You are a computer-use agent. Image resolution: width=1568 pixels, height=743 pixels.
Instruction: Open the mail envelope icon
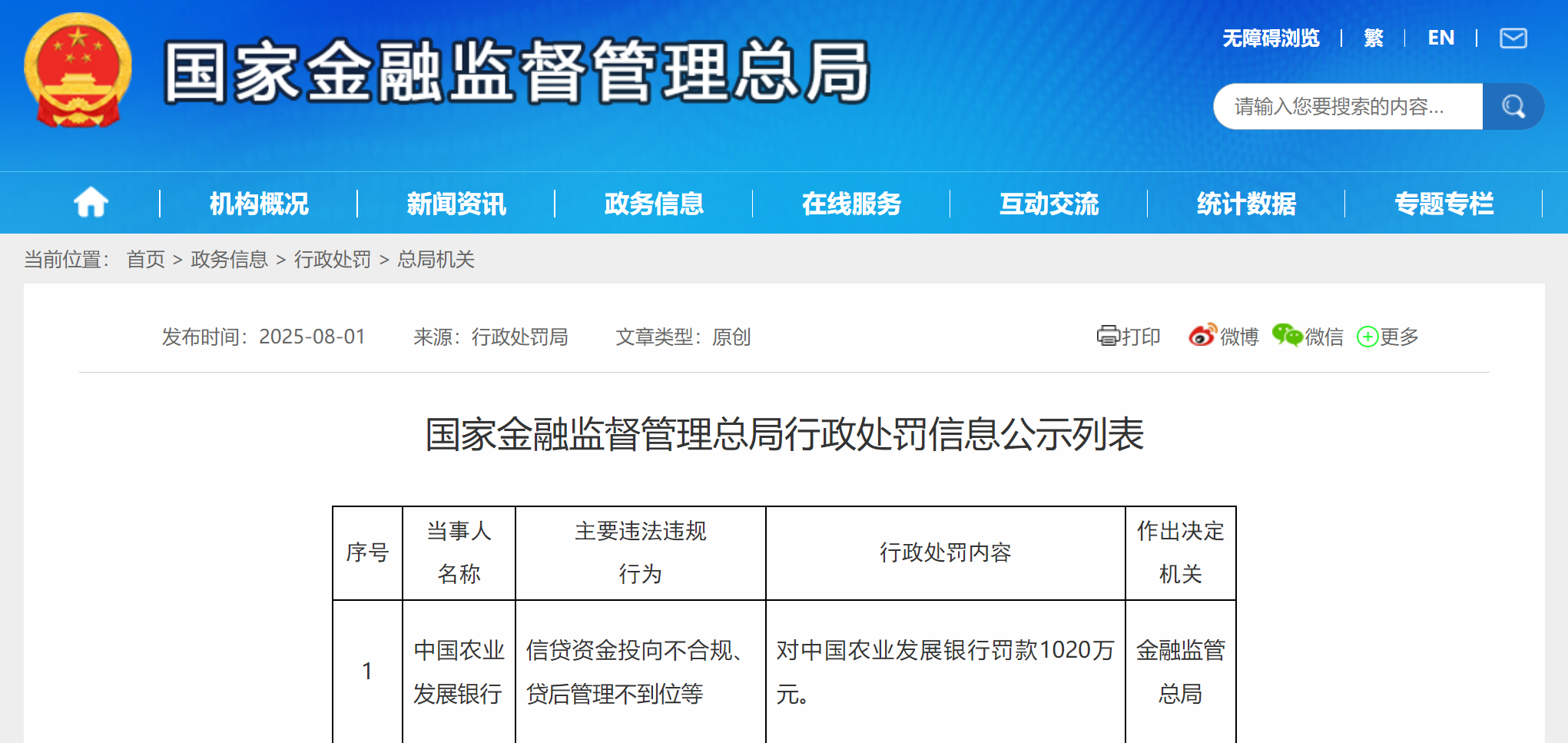click(1513, 38)
